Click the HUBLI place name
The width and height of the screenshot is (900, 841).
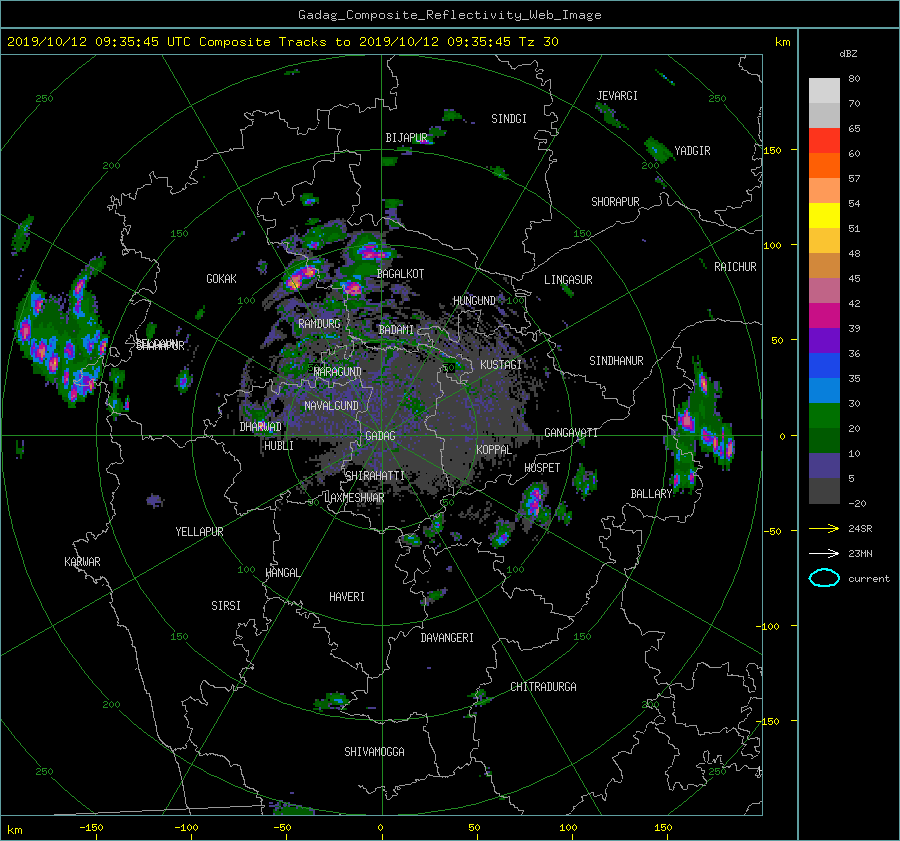point(279,446)
